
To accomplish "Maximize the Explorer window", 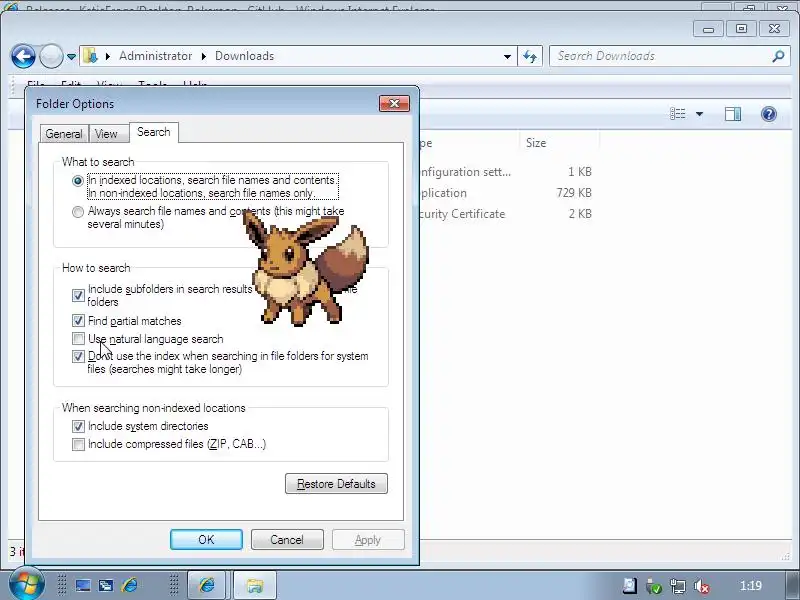I will pos(741,29).
